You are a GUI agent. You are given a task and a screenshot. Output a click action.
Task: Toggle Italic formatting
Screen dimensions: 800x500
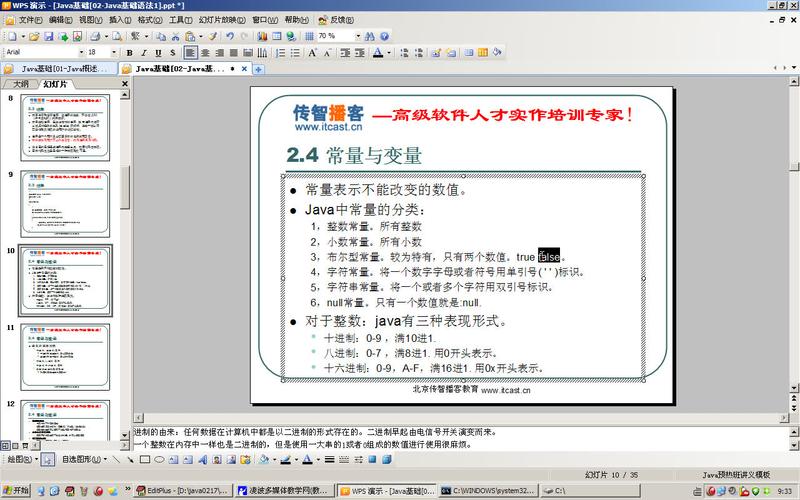coord(144,52)
